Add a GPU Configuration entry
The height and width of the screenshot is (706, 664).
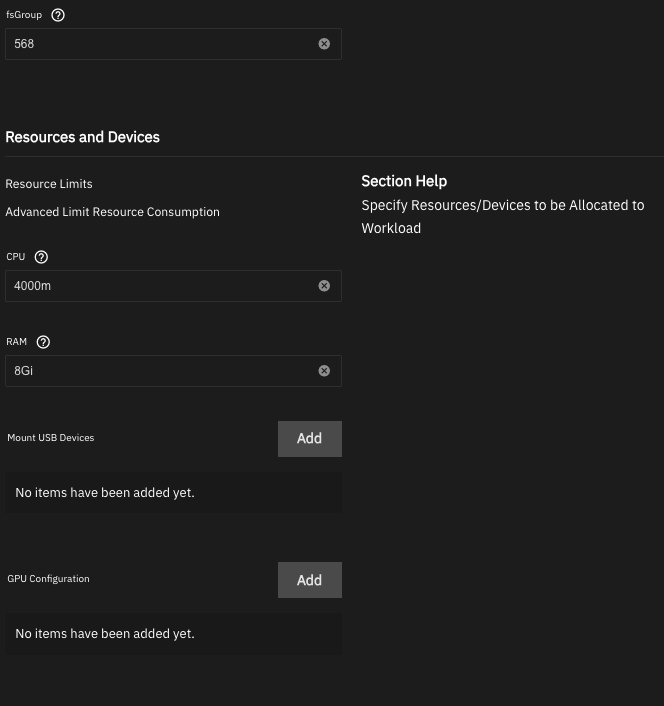[310, 580]
